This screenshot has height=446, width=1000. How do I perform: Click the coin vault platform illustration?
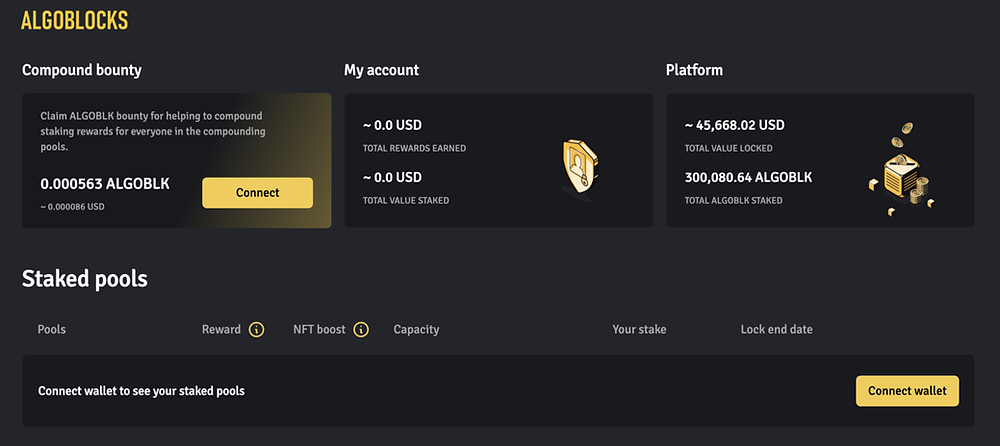(x=902, y=169)
